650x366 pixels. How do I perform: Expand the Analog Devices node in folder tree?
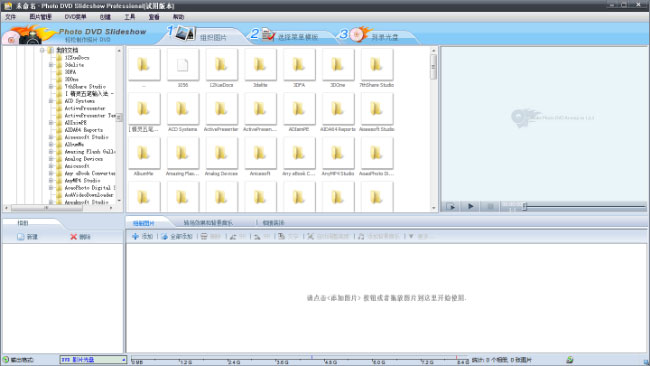[51, 159]
